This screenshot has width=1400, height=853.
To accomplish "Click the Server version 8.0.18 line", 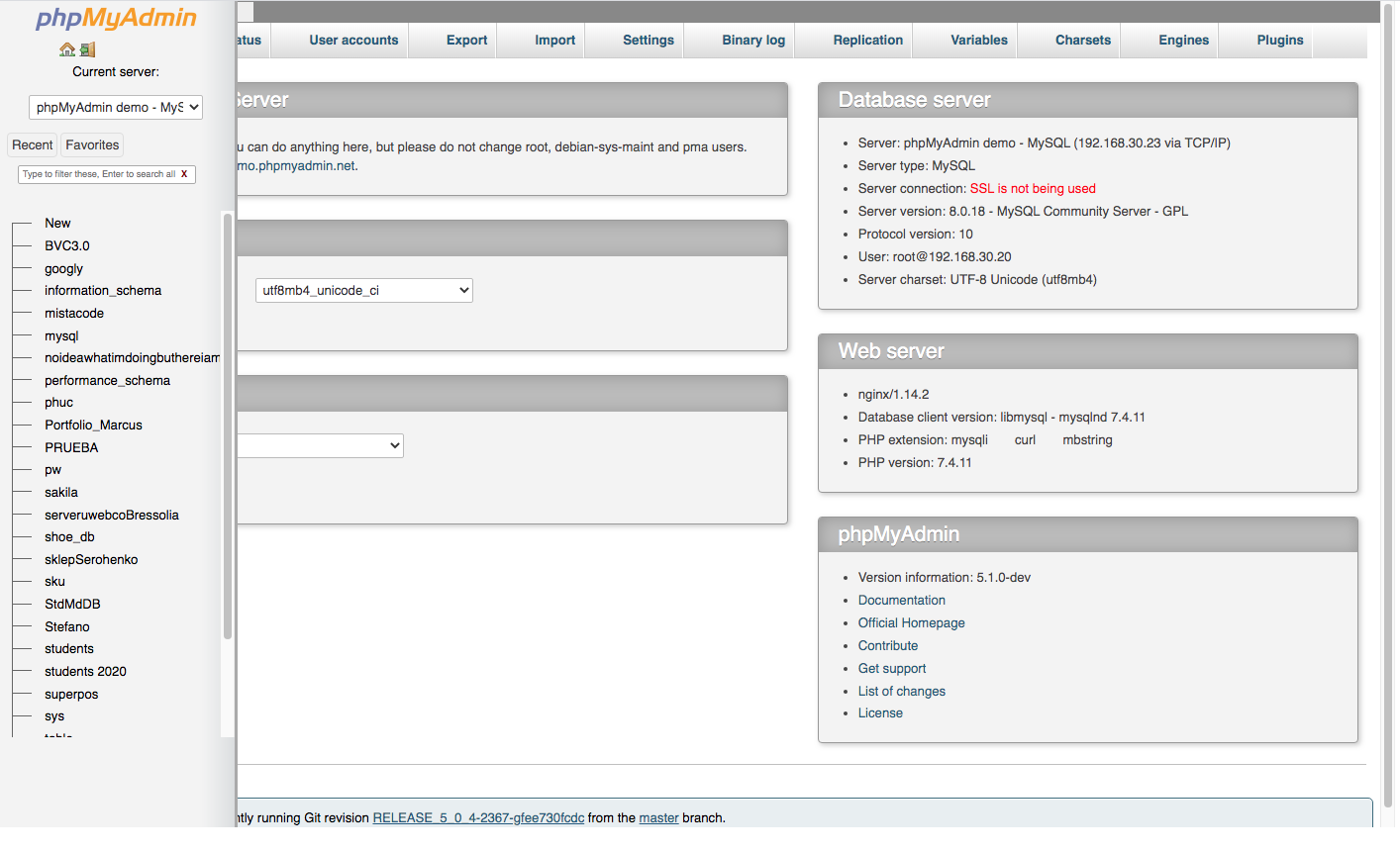I will pyautogui.click(x=1023, y=211).
